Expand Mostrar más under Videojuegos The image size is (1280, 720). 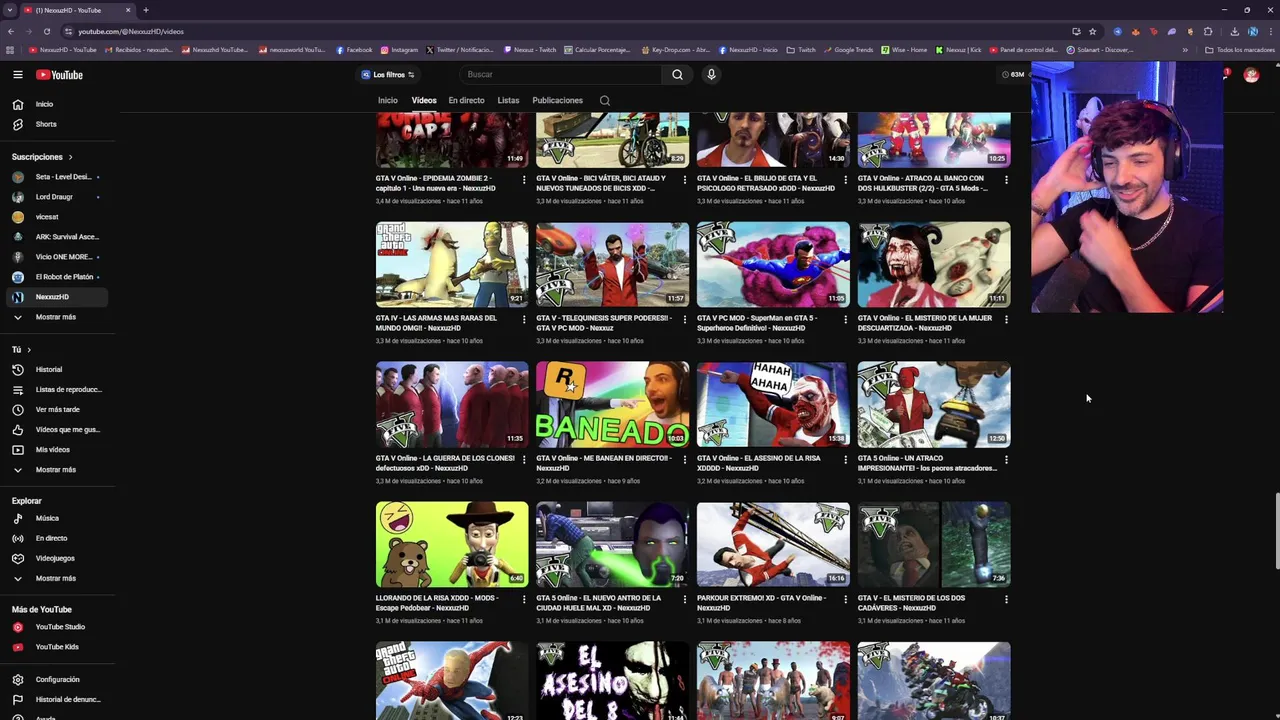[x=54, y=578]
